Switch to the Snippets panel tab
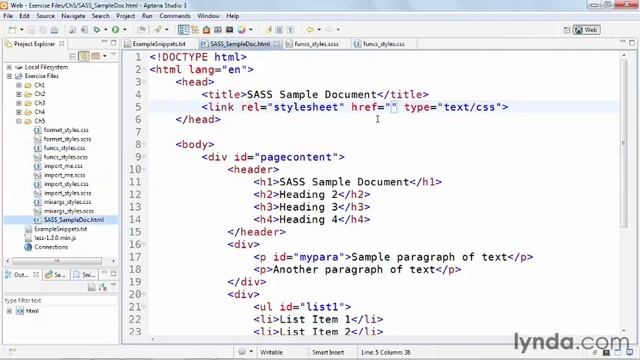This screenshot has height=360, width=640. pyautogui.click(x=84, y=275)
